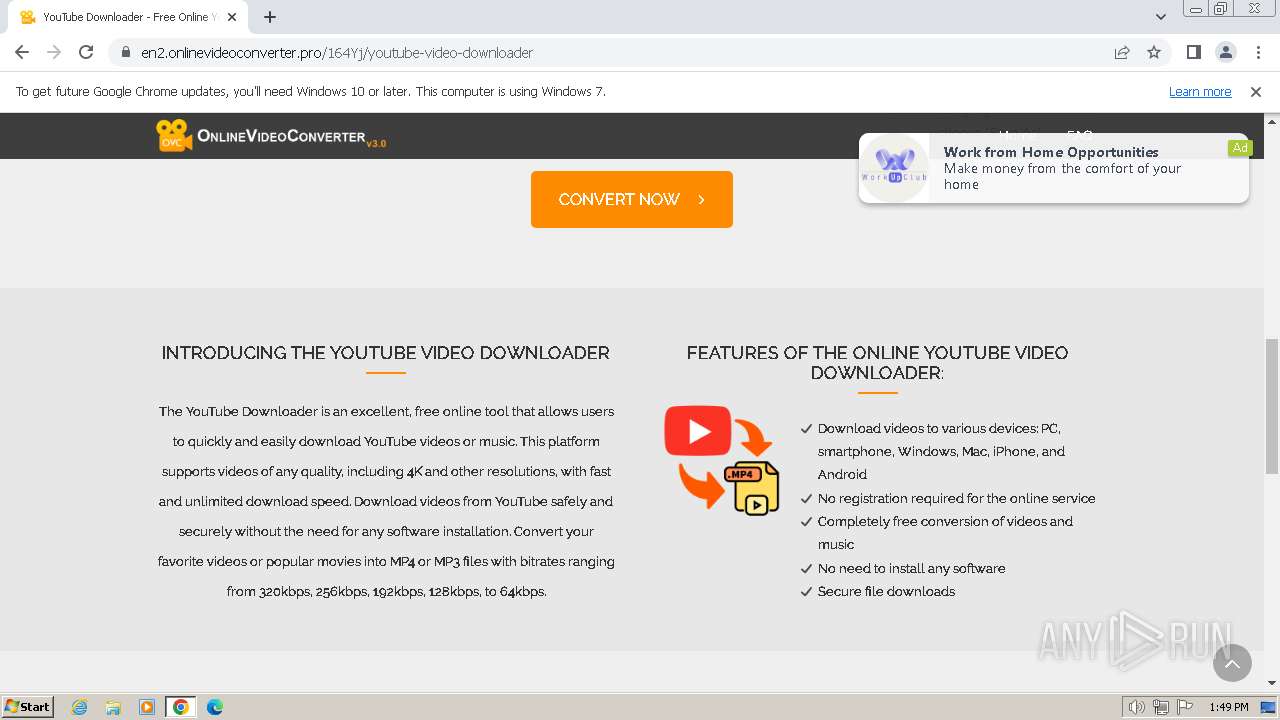This screenshot has width=1280, height=720.
Task: Click the green Ad badge
Action: point(1240,148)
